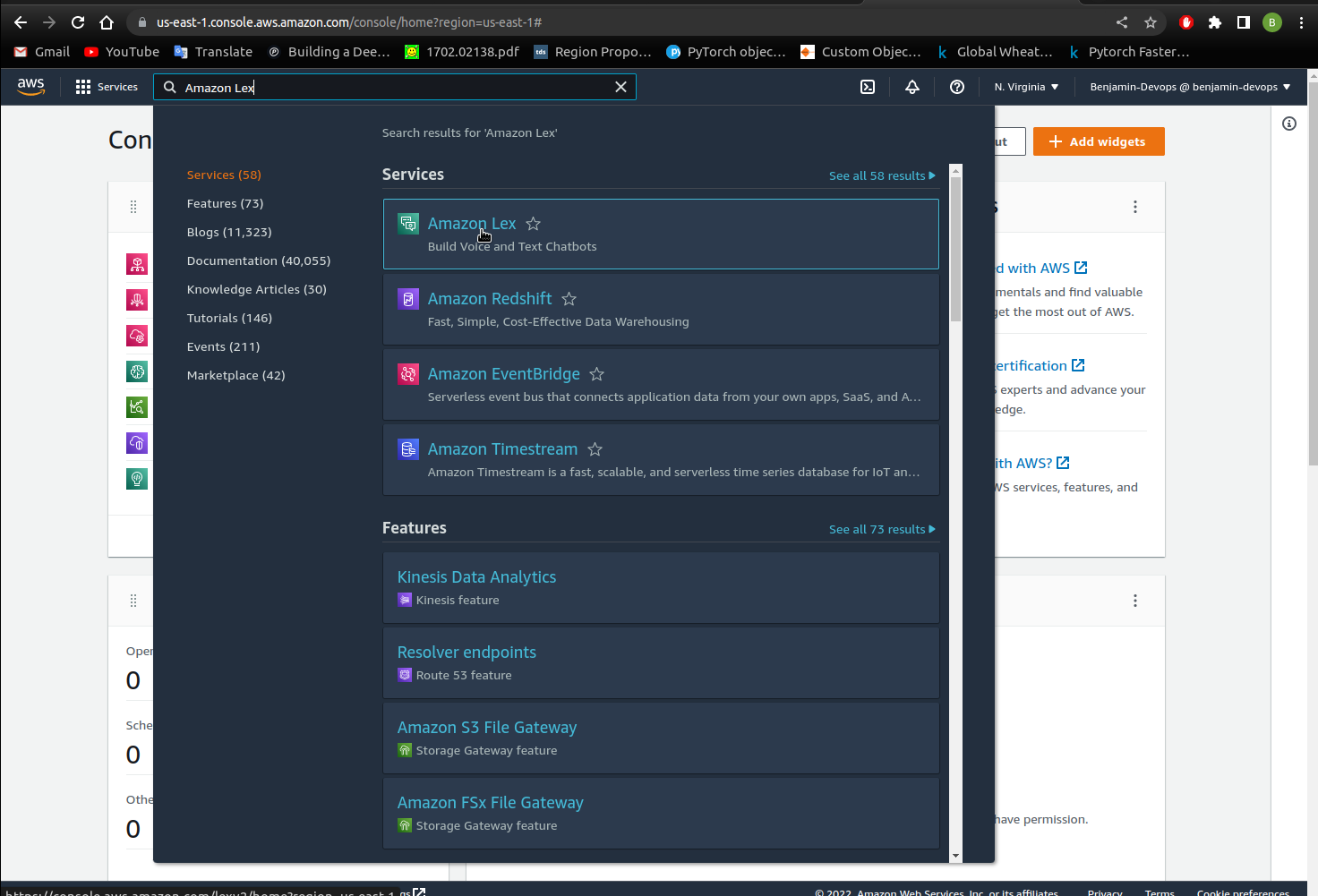The image size is (1318, 896).
Task: Open the Gmail bookmark
Action: point(42,52)
